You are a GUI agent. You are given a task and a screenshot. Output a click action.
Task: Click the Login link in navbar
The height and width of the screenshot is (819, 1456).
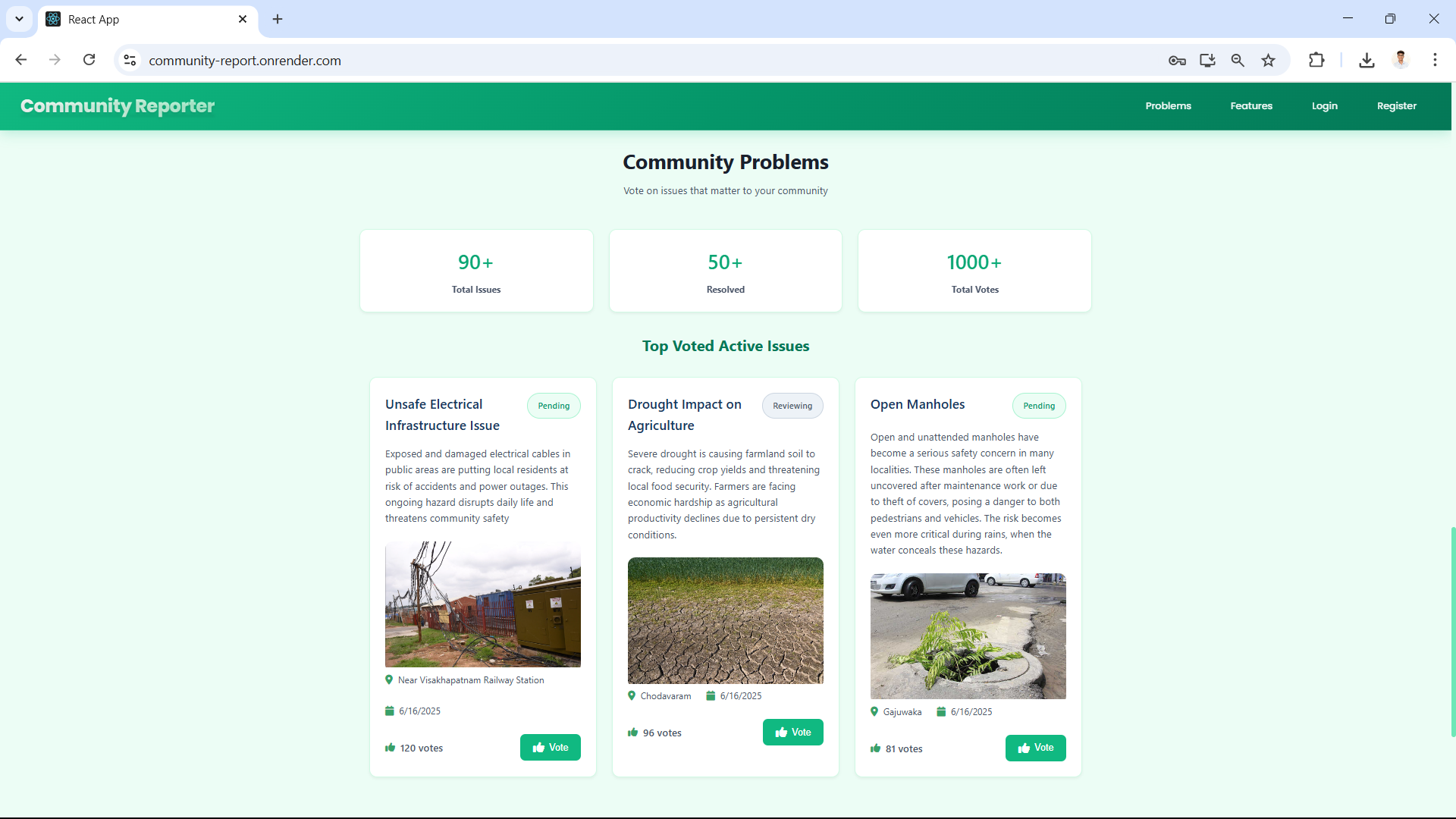pyautogui.click(x=1324, y=106)
